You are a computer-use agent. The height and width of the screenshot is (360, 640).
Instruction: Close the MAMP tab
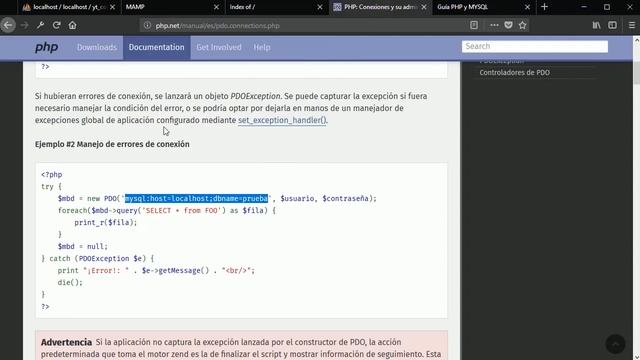[x=216, y=7]
